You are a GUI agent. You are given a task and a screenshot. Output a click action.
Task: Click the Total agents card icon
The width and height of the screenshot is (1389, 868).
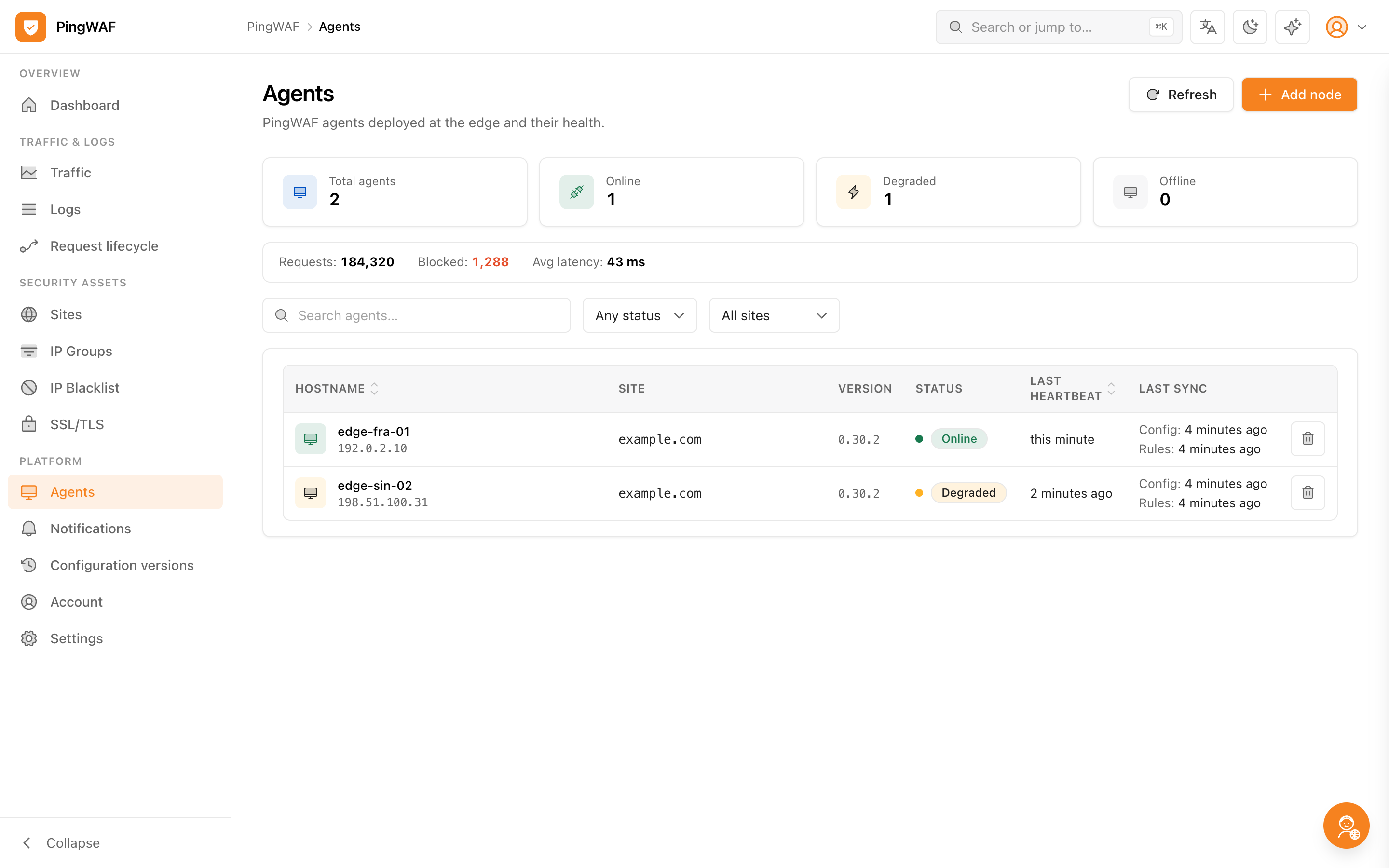pyautogui.click(x=300, y=192)
